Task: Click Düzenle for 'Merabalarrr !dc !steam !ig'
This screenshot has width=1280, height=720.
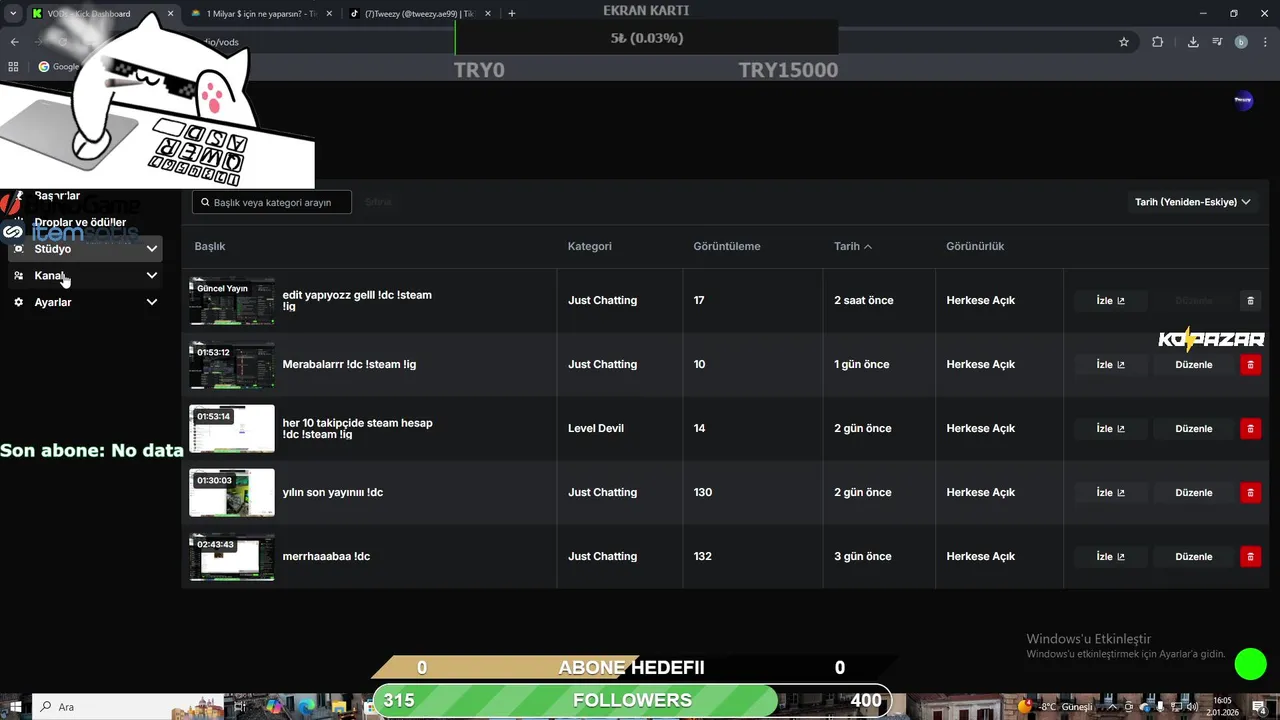Action: [1193, 365]
